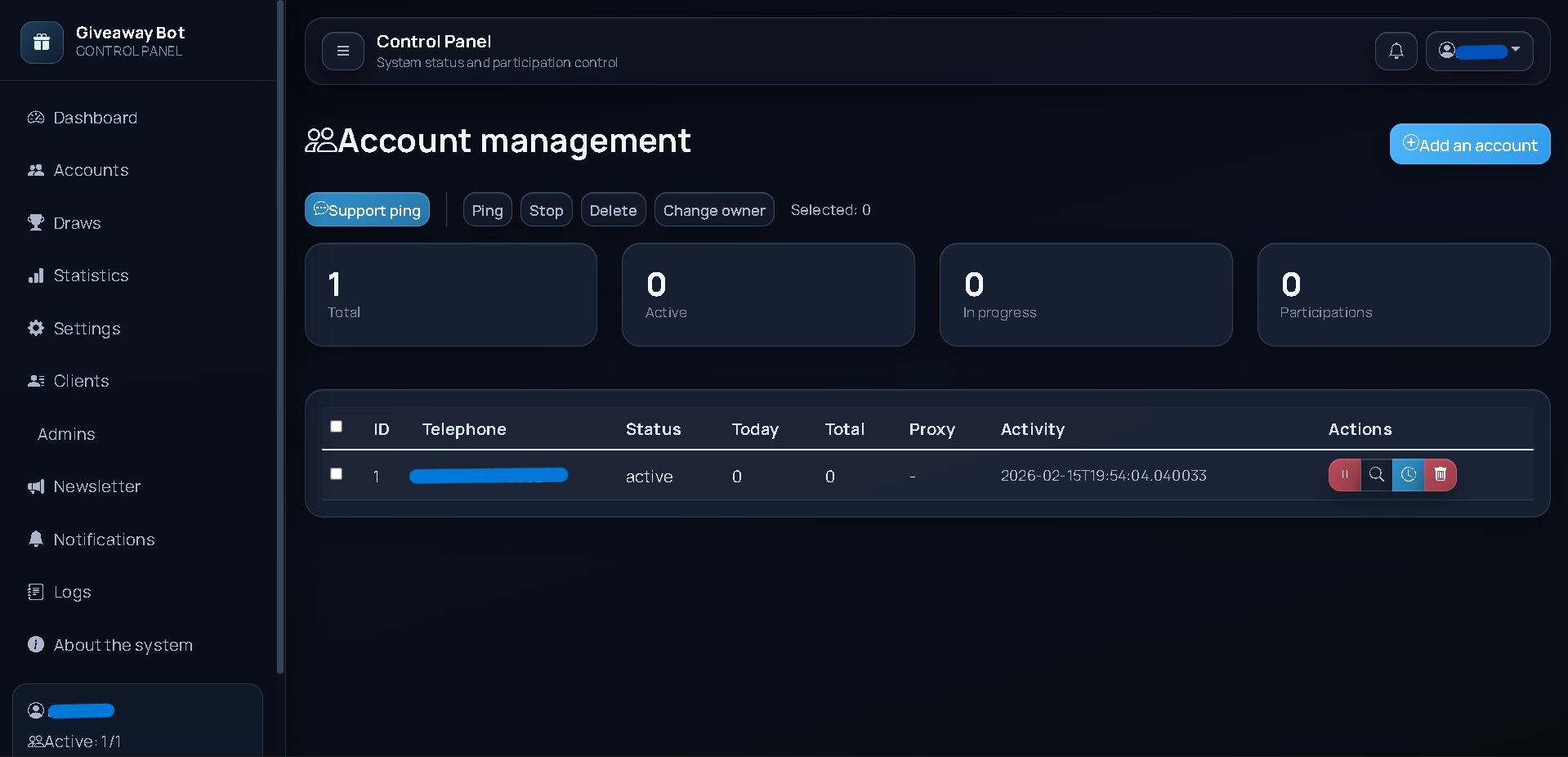Click the blue masked telephone number bar
Screen dimensions: 1568x757
click(x=488, y=475)
